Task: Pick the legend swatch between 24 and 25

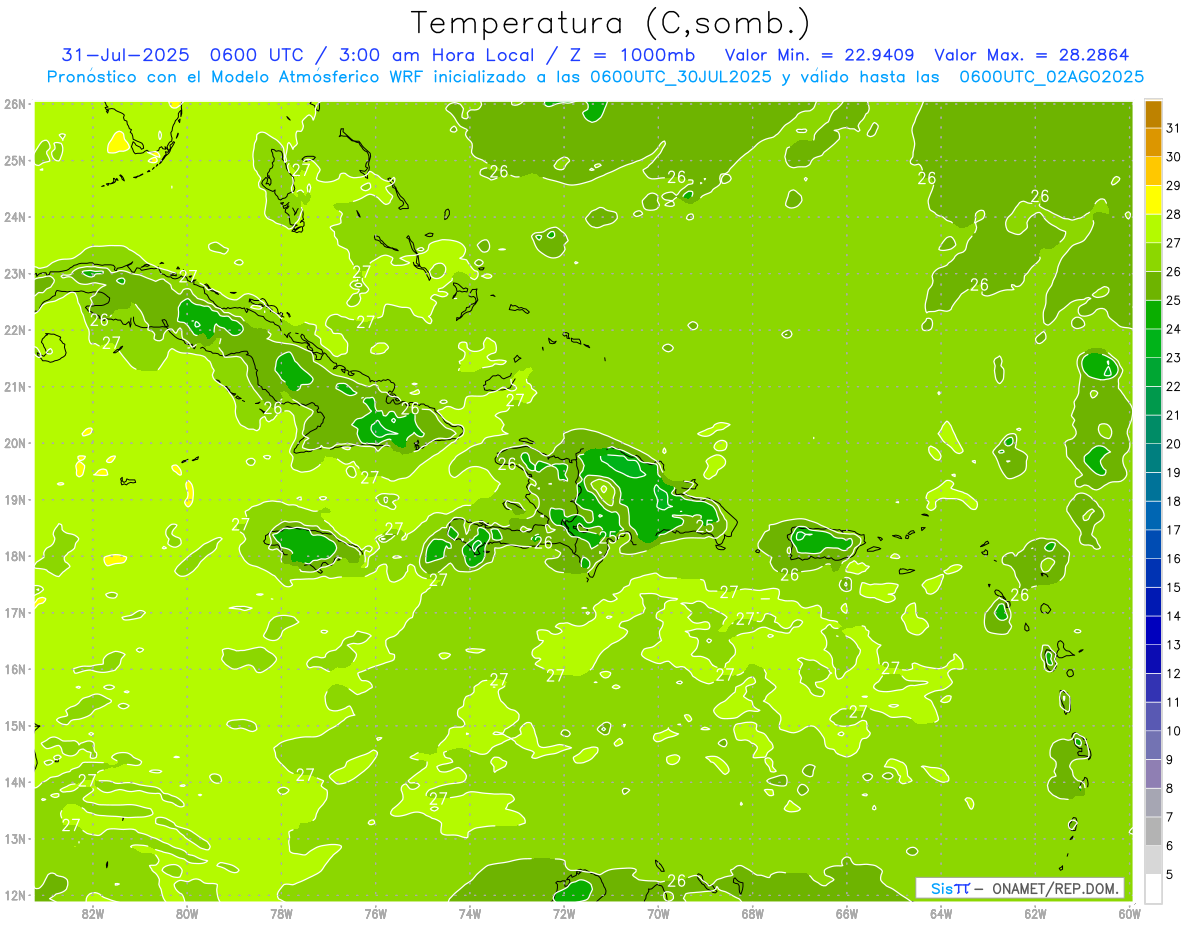Action: click(1153, 314)
